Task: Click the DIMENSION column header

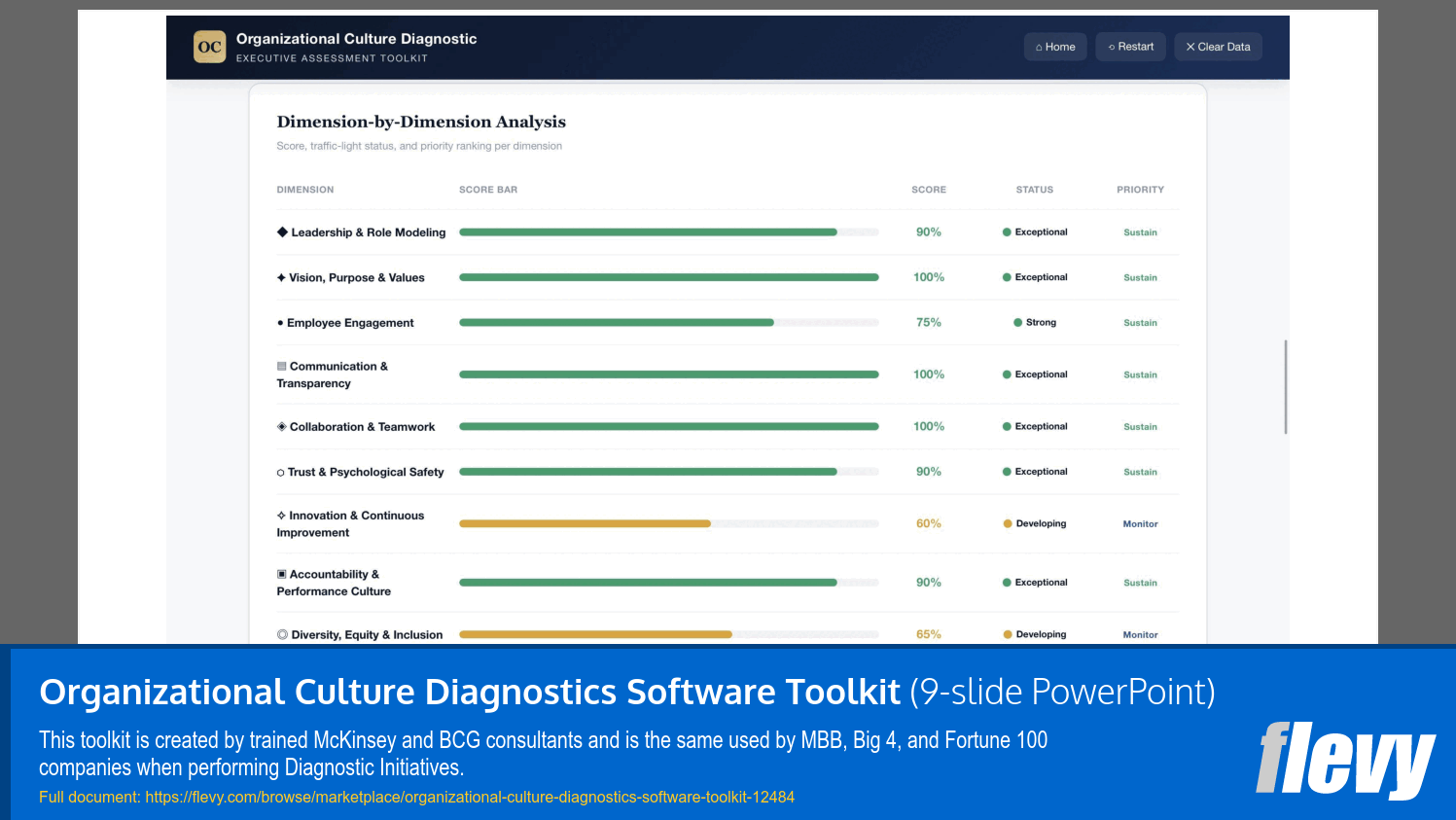Action: click(x=305, y=190)
